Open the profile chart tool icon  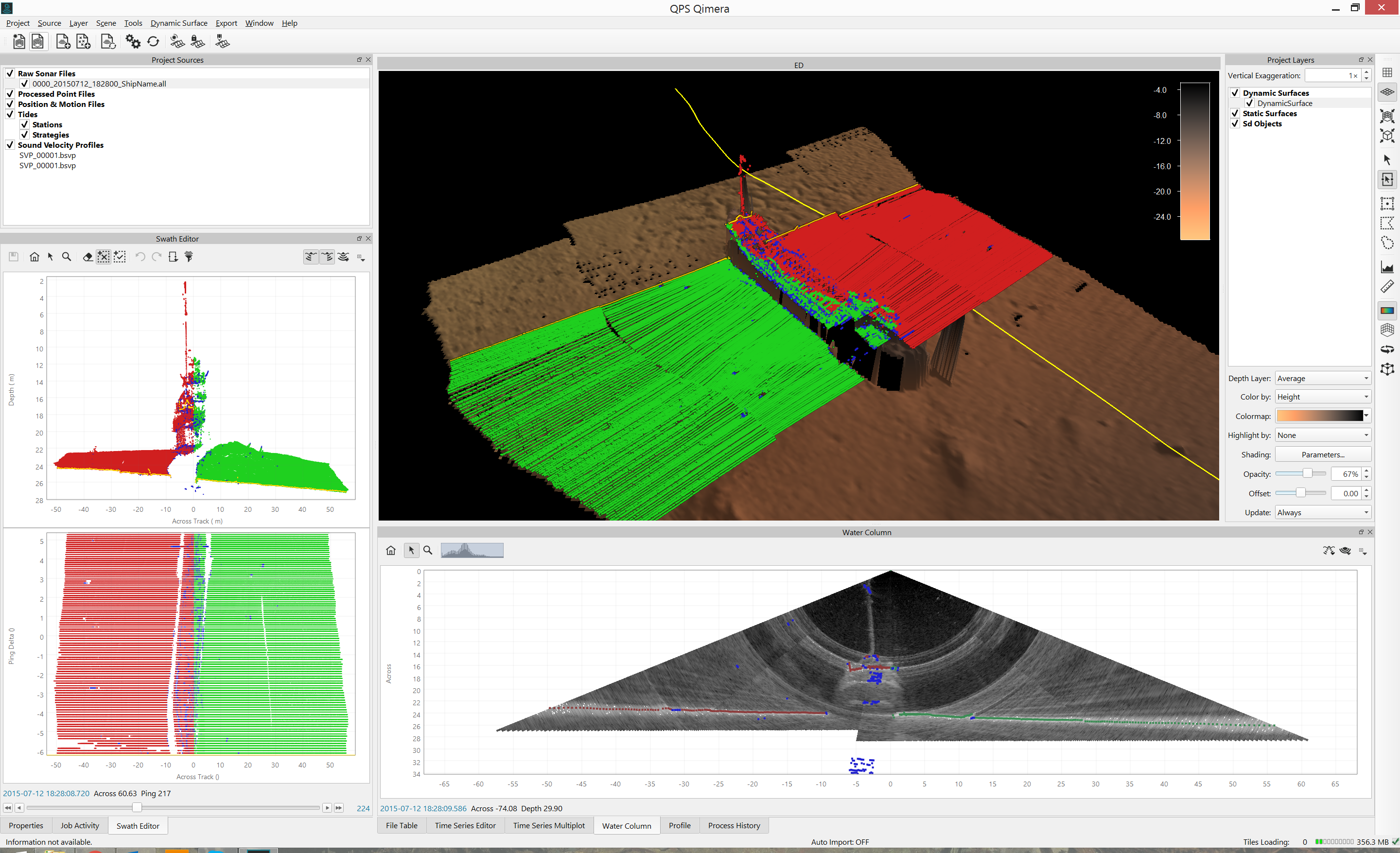pyautogui.click(x=1387, y=267)
